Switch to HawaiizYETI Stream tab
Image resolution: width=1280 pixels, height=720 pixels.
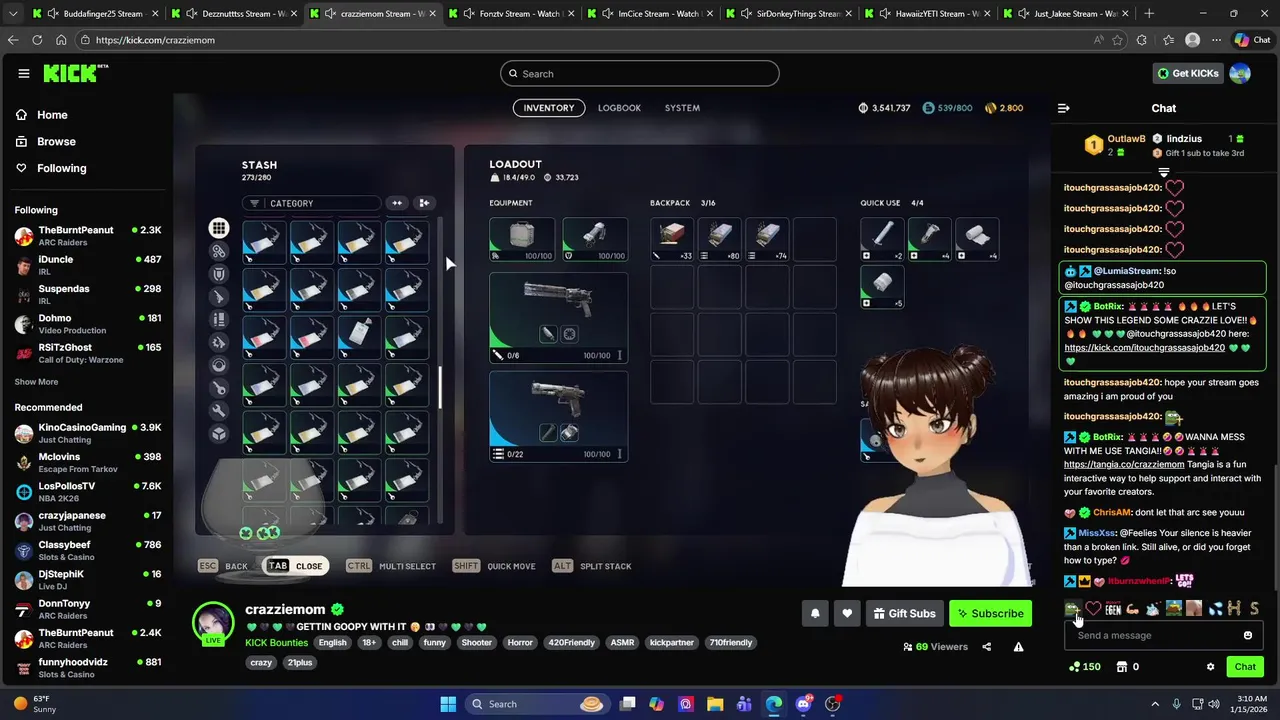click(x=928, y=14)
